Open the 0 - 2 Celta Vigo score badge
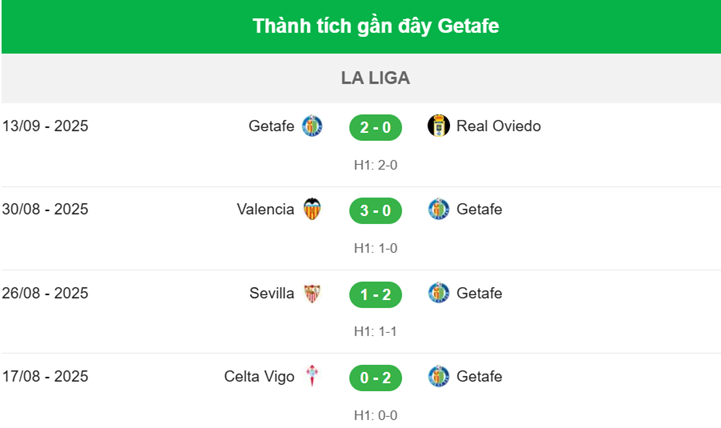This screenshot has height=428, width=721. 375,377
